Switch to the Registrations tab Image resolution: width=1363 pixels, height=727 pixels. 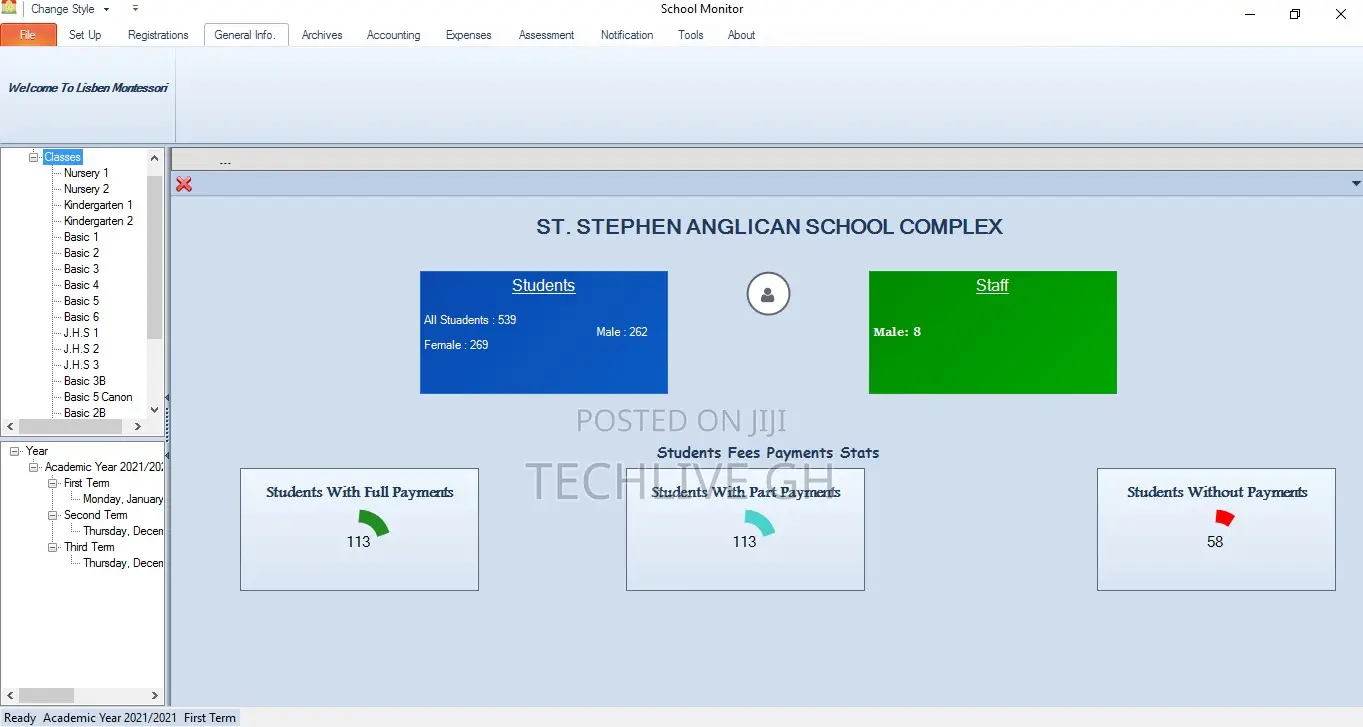click(x=158, y=35)
